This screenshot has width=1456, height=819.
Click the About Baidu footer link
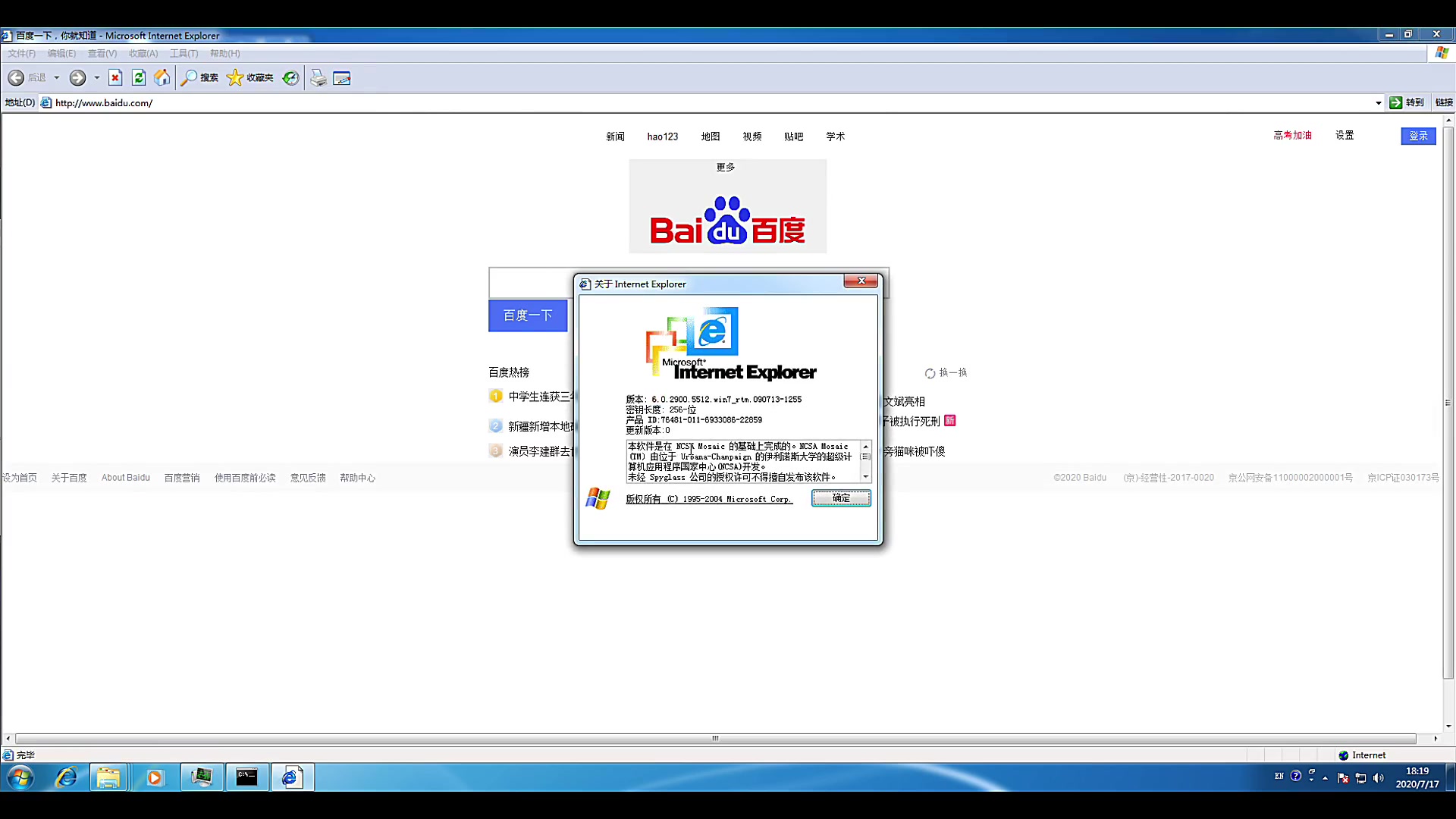[126, 478]
